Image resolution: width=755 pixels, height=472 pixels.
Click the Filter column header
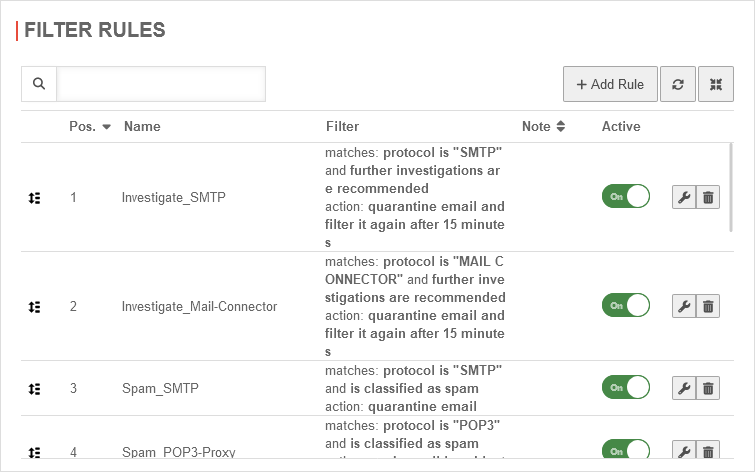[342, 127]
